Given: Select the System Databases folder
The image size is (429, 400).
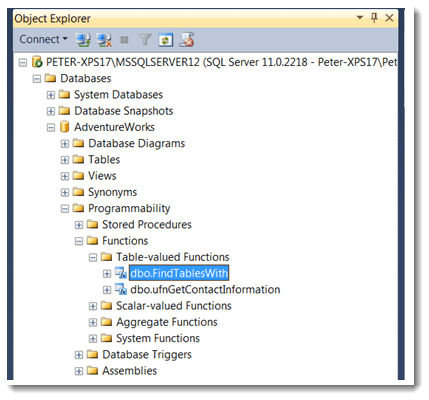Looking at the screenshot, I should [x=118, y=95].
